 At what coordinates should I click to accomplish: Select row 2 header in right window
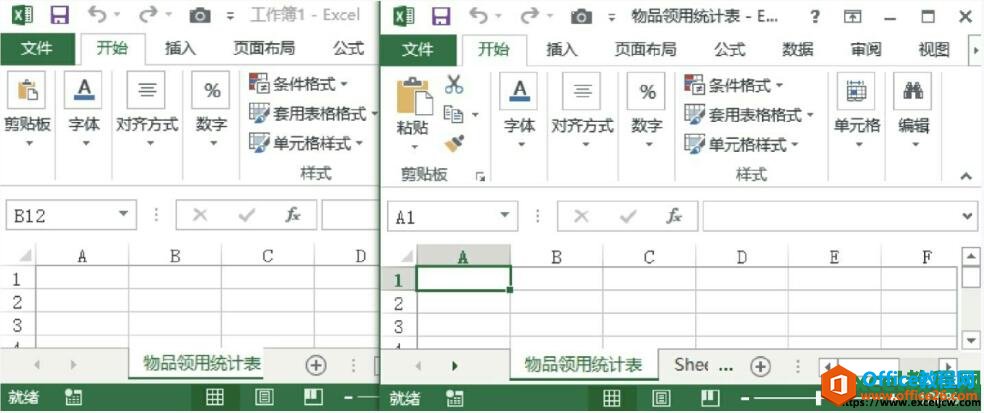pos(398,304)
